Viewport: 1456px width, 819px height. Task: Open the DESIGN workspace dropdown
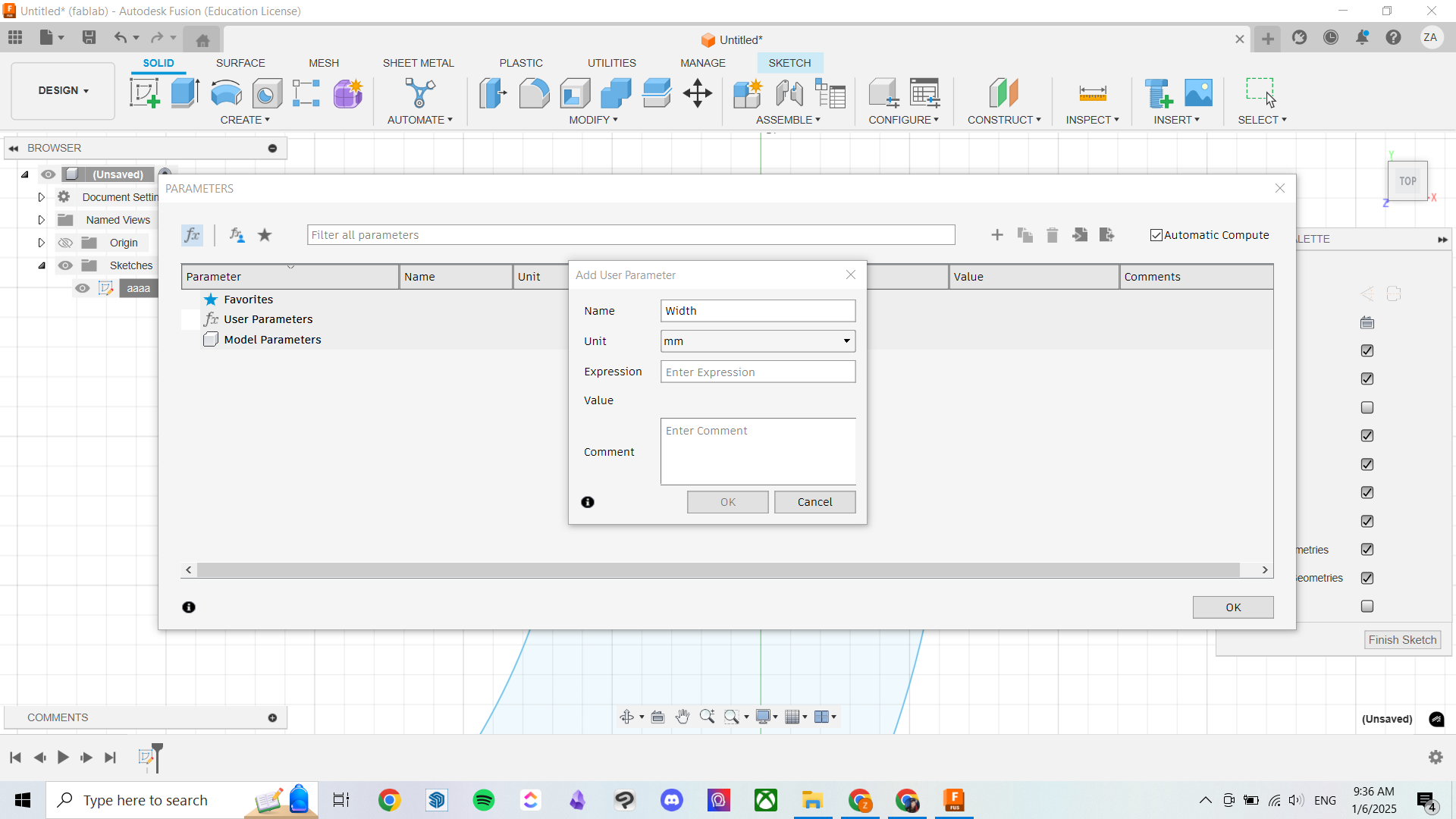(63, 90)
